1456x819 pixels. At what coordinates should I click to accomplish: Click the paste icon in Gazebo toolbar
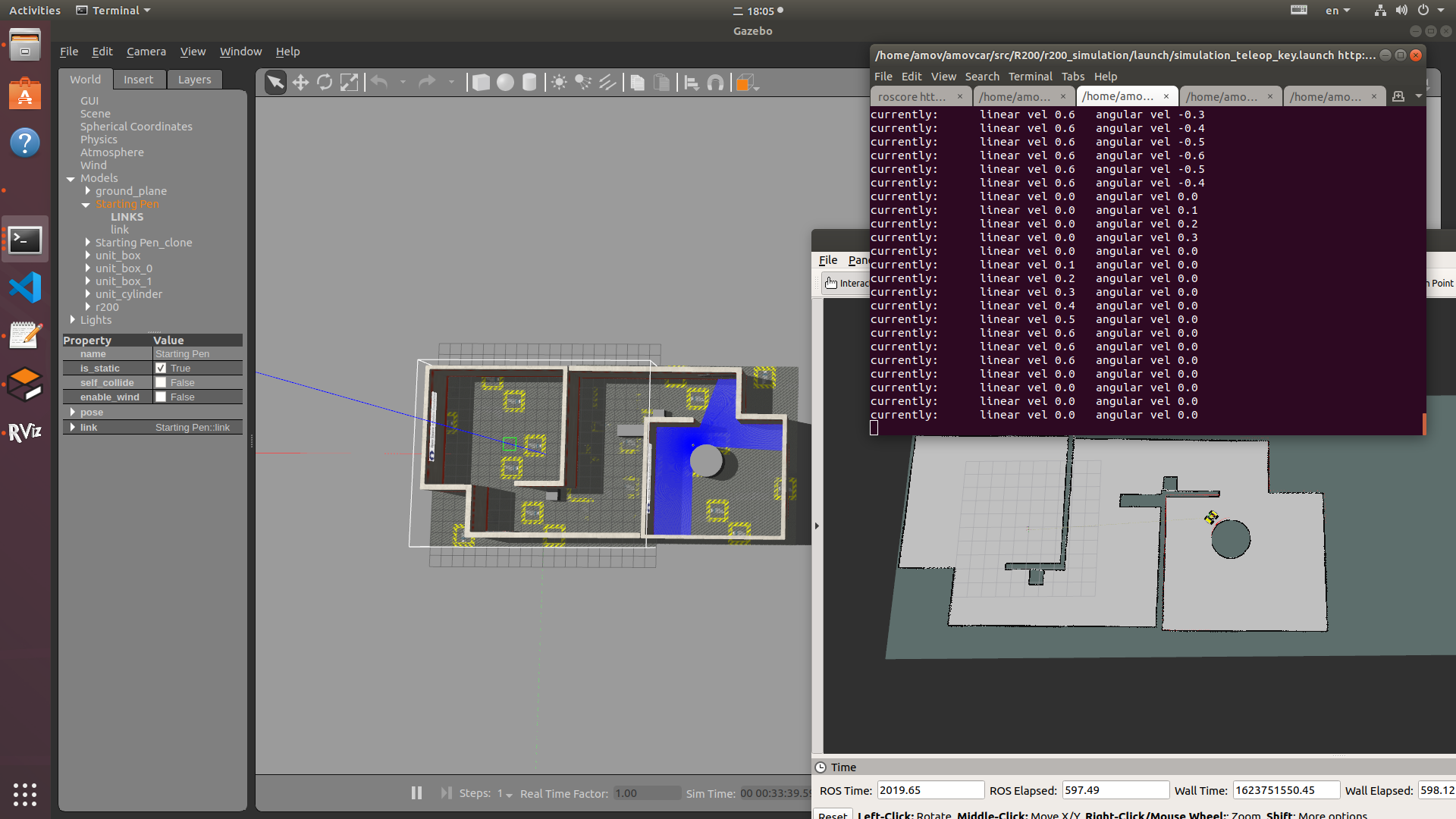[662, 82]
